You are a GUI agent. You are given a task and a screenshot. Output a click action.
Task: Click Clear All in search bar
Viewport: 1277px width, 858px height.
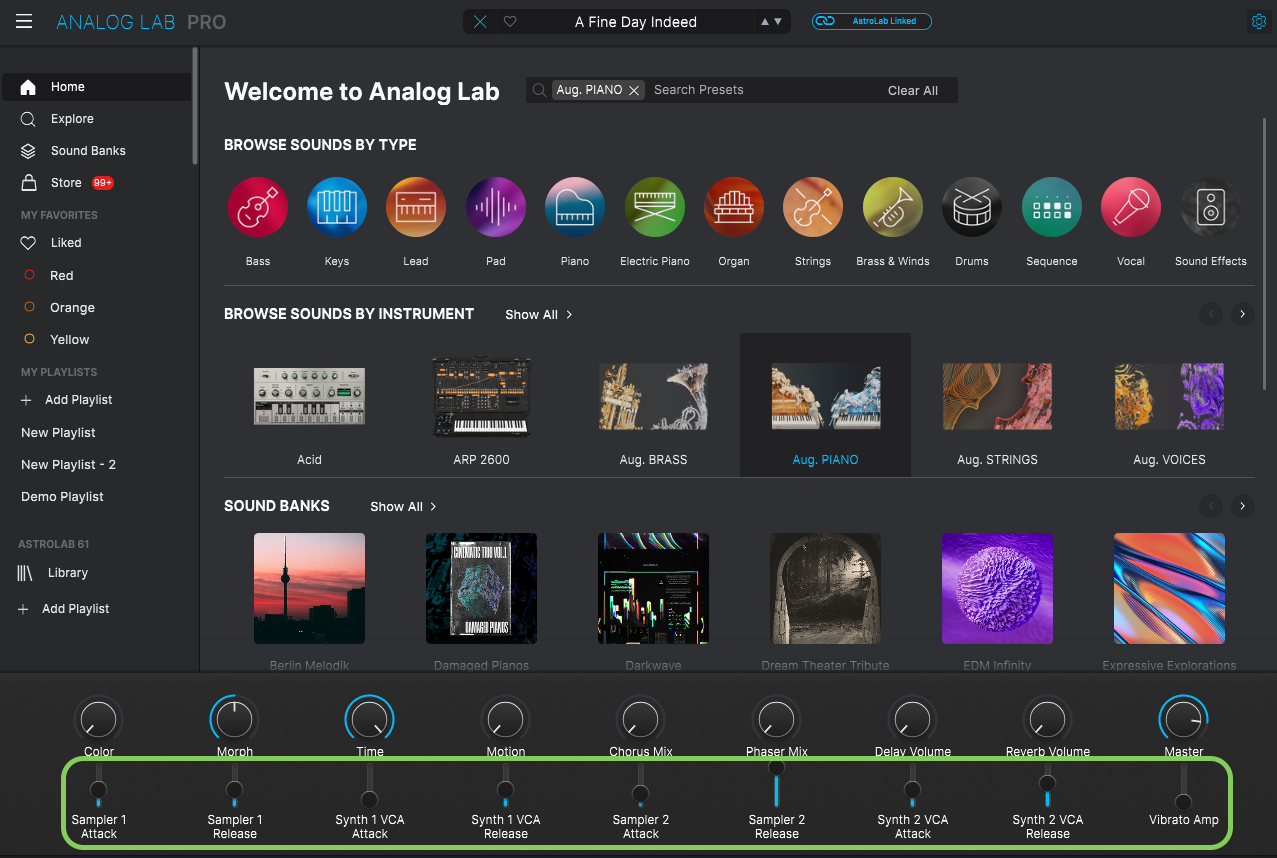click(x=913, y=90)
